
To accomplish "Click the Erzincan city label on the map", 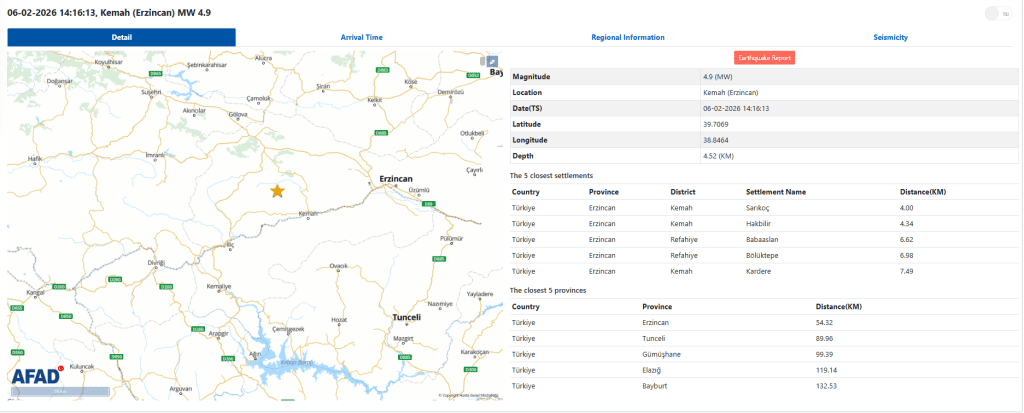I will (x=396, y=178).
